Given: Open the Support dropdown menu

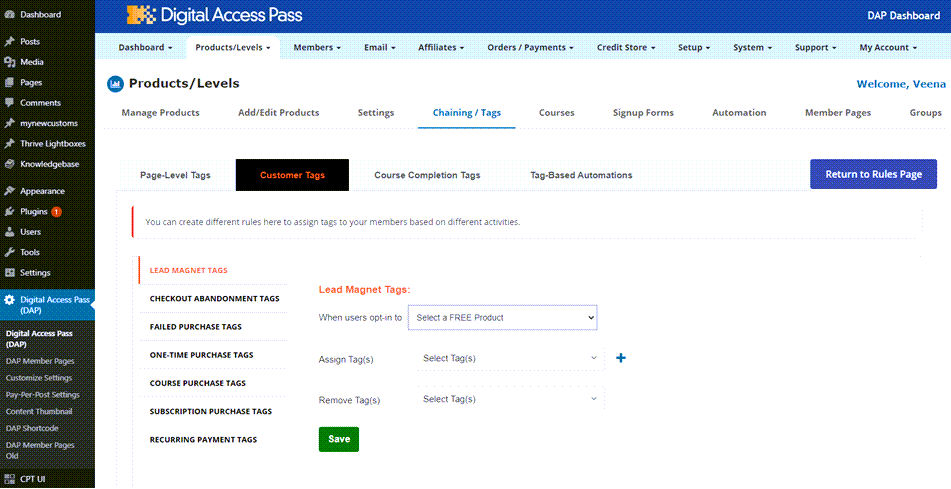Looking at the screenshot, I should click(x=815, y=47).
